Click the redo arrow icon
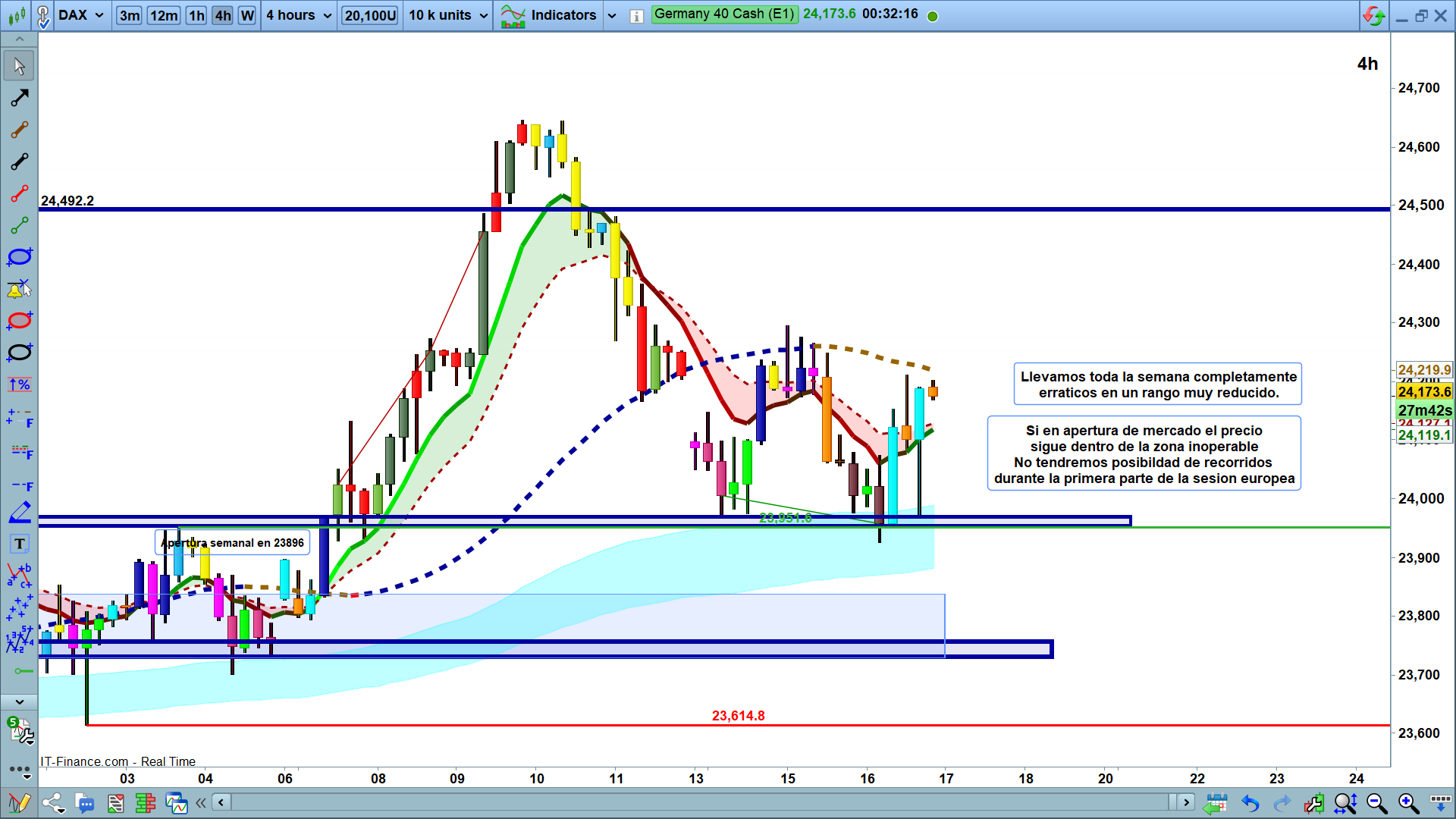The height and width of the screenshot is (819, 1456). [x=1282, y=803]
